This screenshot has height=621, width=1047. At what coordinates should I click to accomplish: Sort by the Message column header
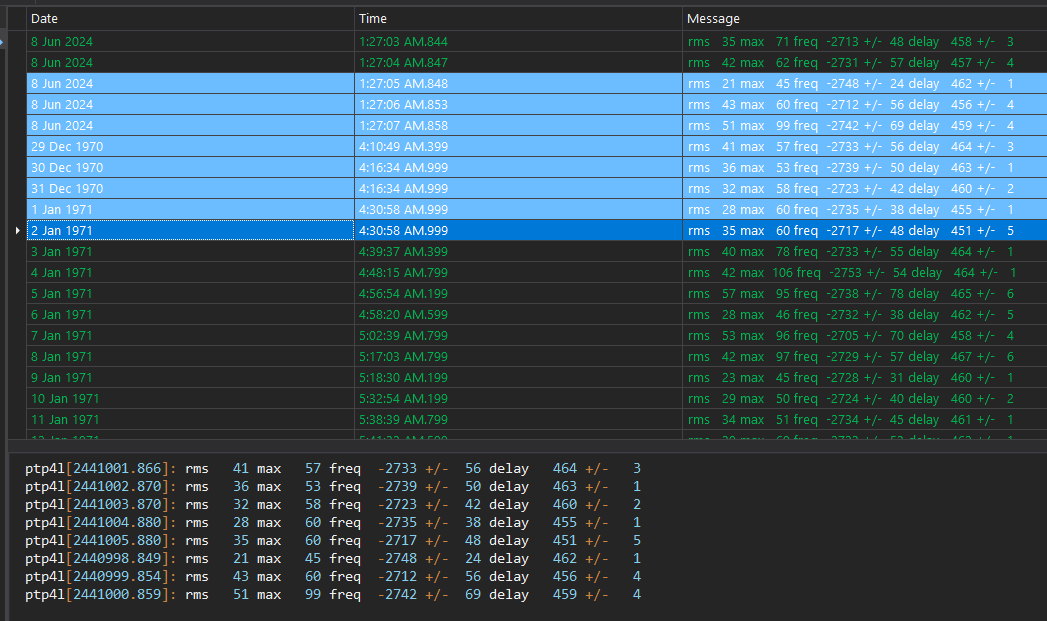(x=865, y=19)
